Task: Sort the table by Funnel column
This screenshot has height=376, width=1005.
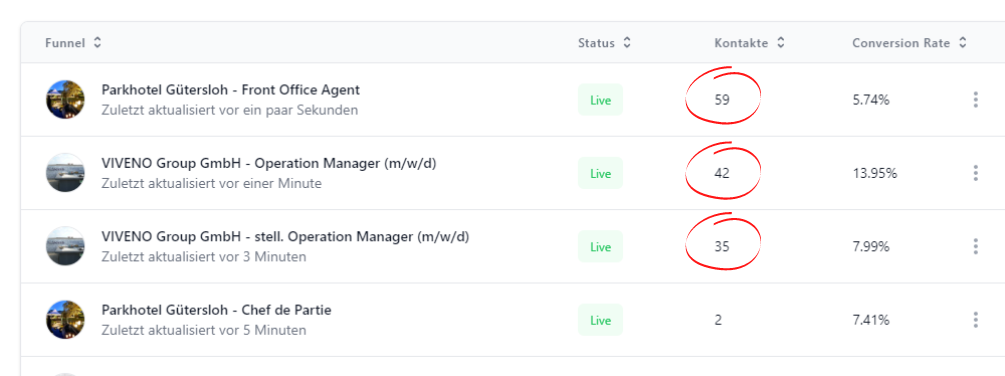Action: click(x=73, y=43)
